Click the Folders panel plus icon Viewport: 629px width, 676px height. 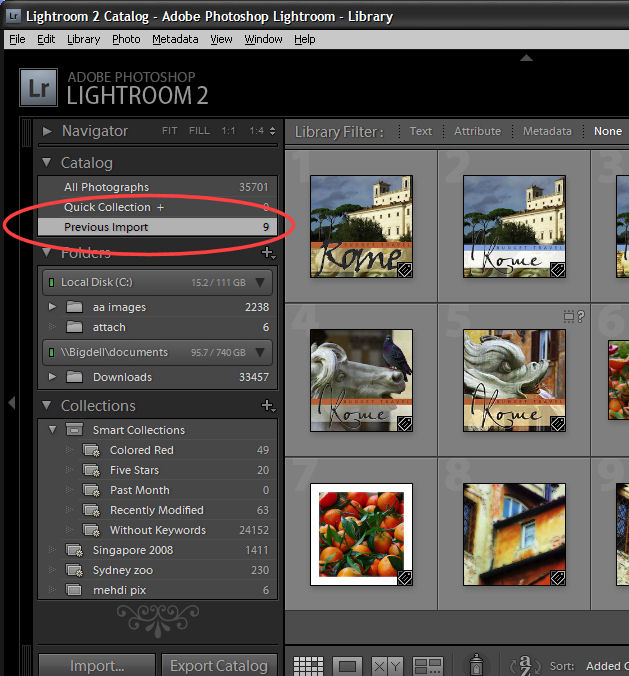tap(268, 252)
